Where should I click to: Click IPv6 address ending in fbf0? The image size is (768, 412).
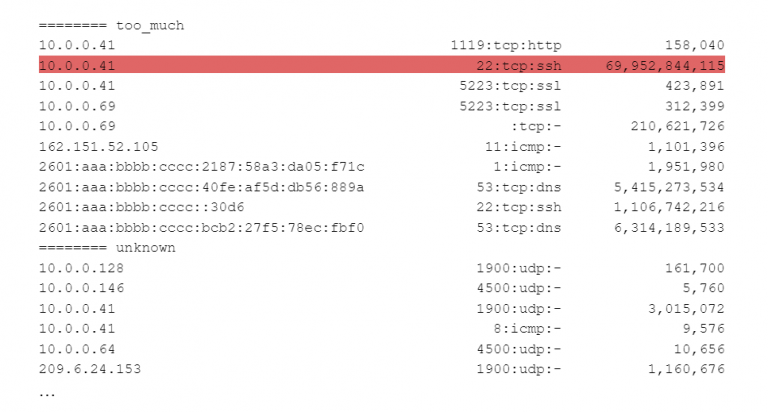click(201, 228)
